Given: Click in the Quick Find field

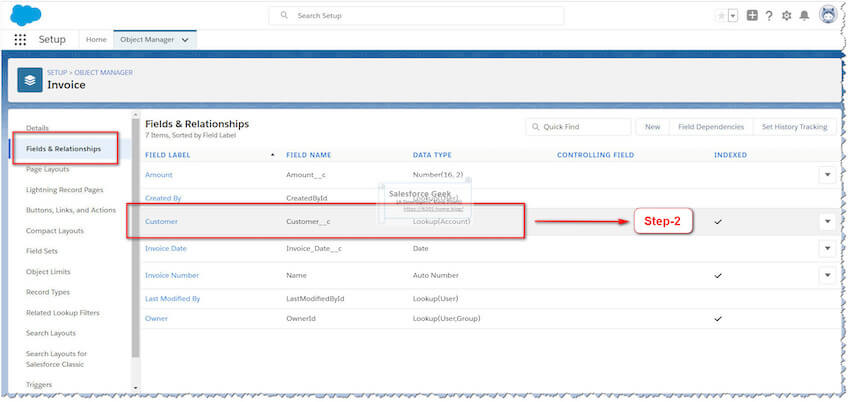Looking at the screenshot, I should point(578,127).
